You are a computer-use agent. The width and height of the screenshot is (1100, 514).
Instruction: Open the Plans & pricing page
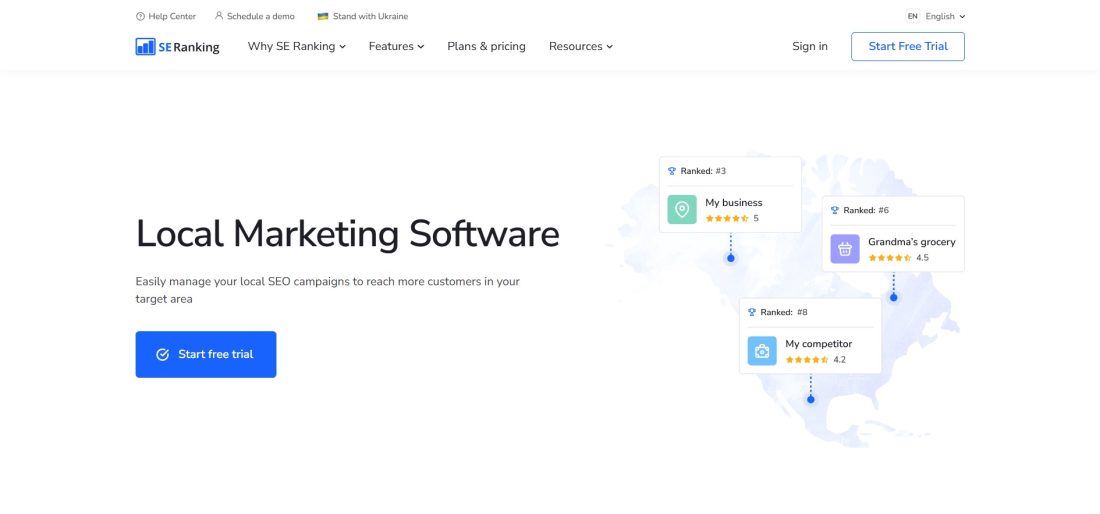point(486,46)
